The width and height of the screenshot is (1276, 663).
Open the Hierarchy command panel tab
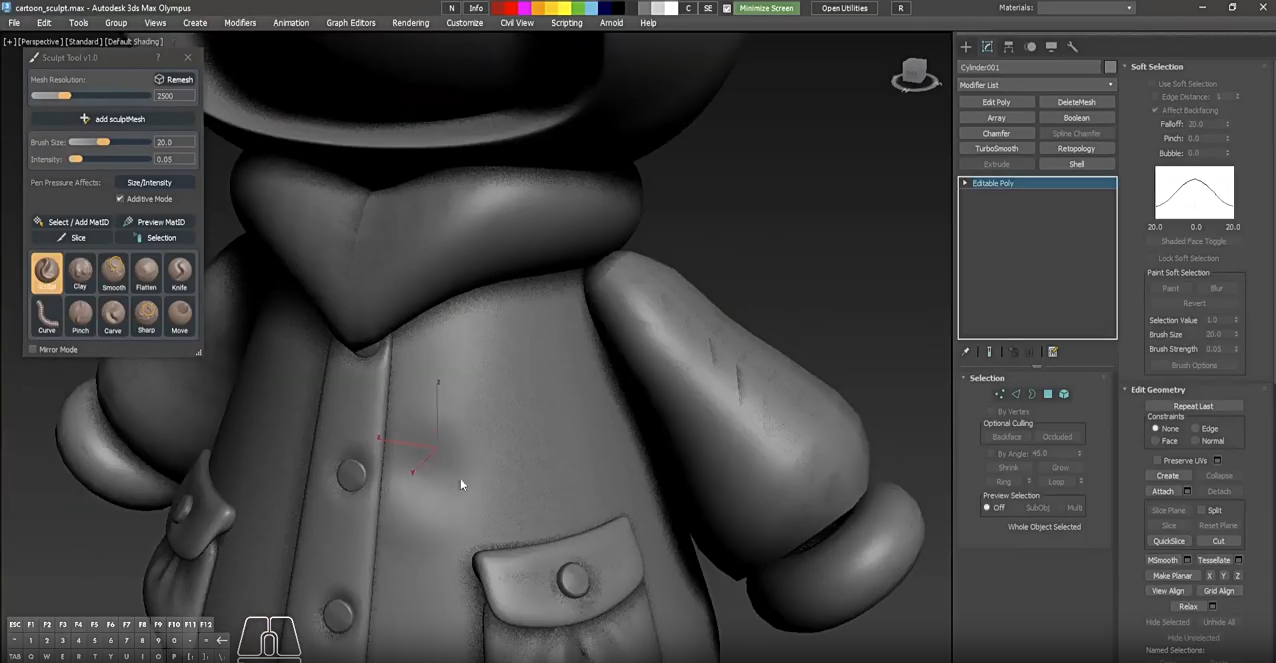[1008, 47]
